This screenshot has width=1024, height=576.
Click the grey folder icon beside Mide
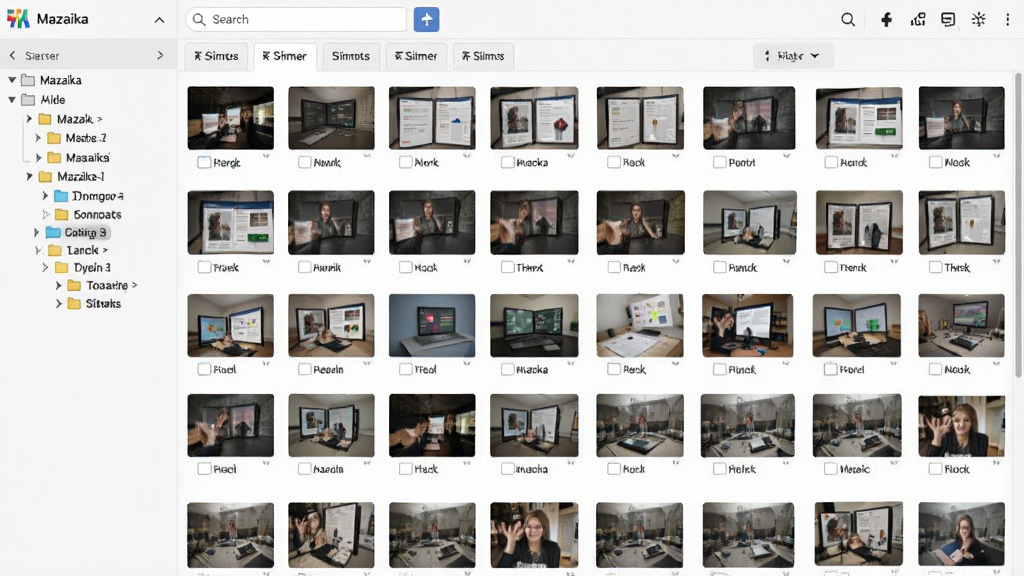[x=28, y=100]
